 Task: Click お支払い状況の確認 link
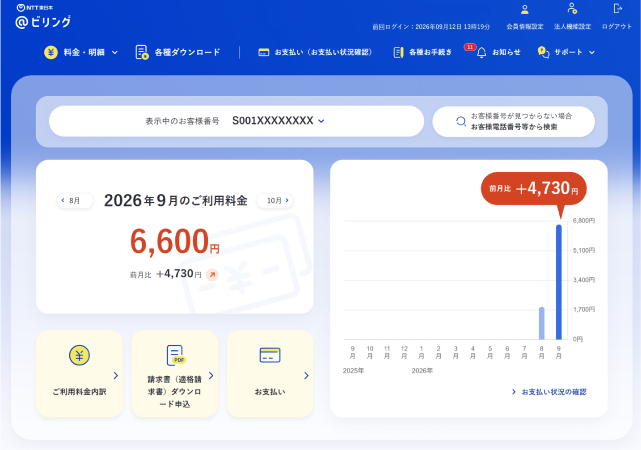coord(549,392)
